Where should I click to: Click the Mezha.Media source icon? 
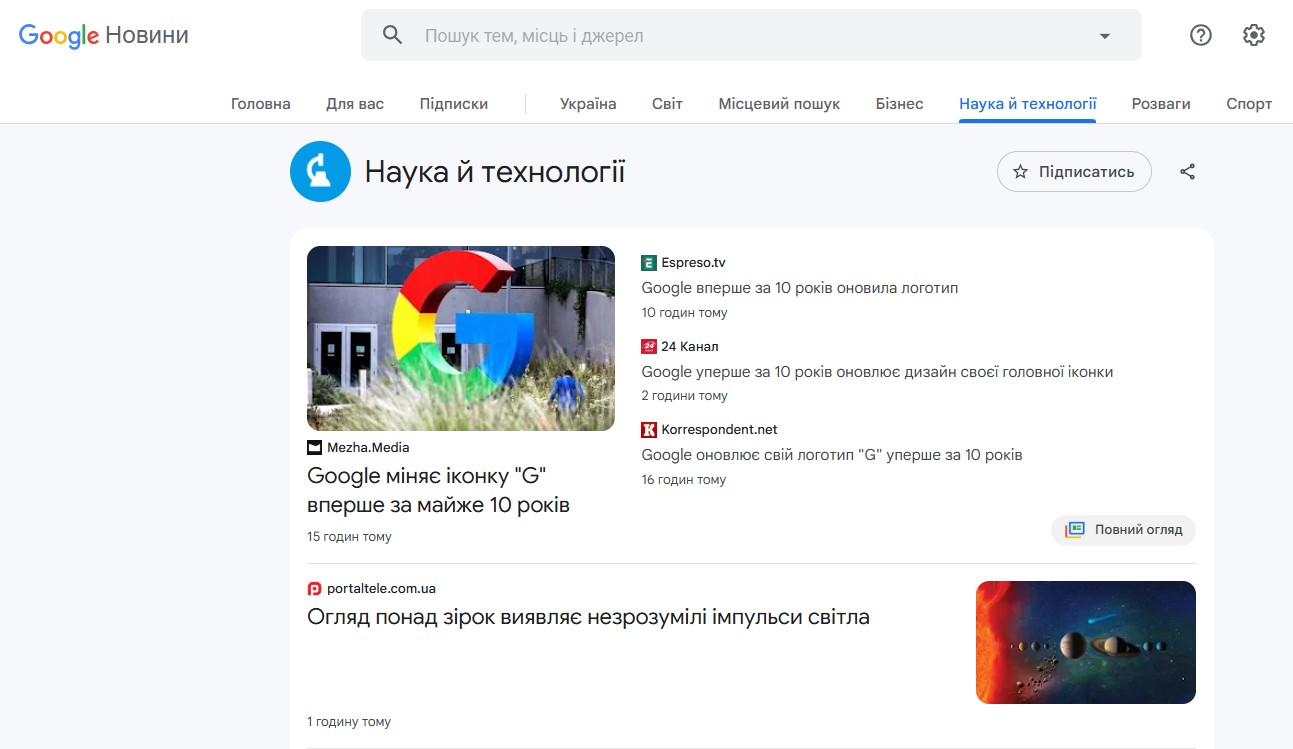click(x=314, y=448)
